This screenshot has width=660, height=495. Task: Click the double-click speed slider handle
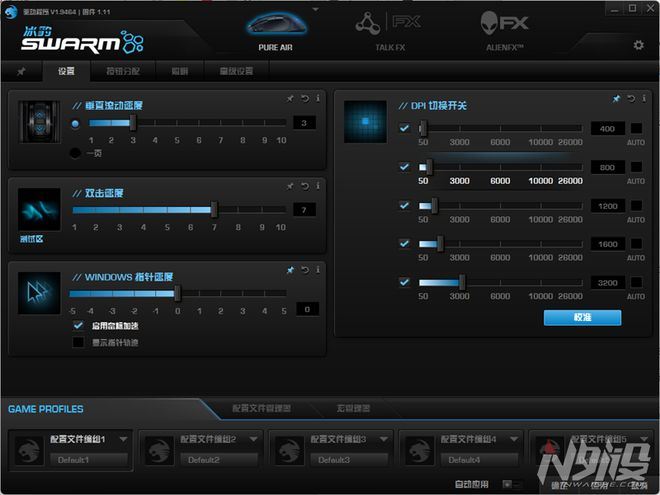(x=214, y=210)
